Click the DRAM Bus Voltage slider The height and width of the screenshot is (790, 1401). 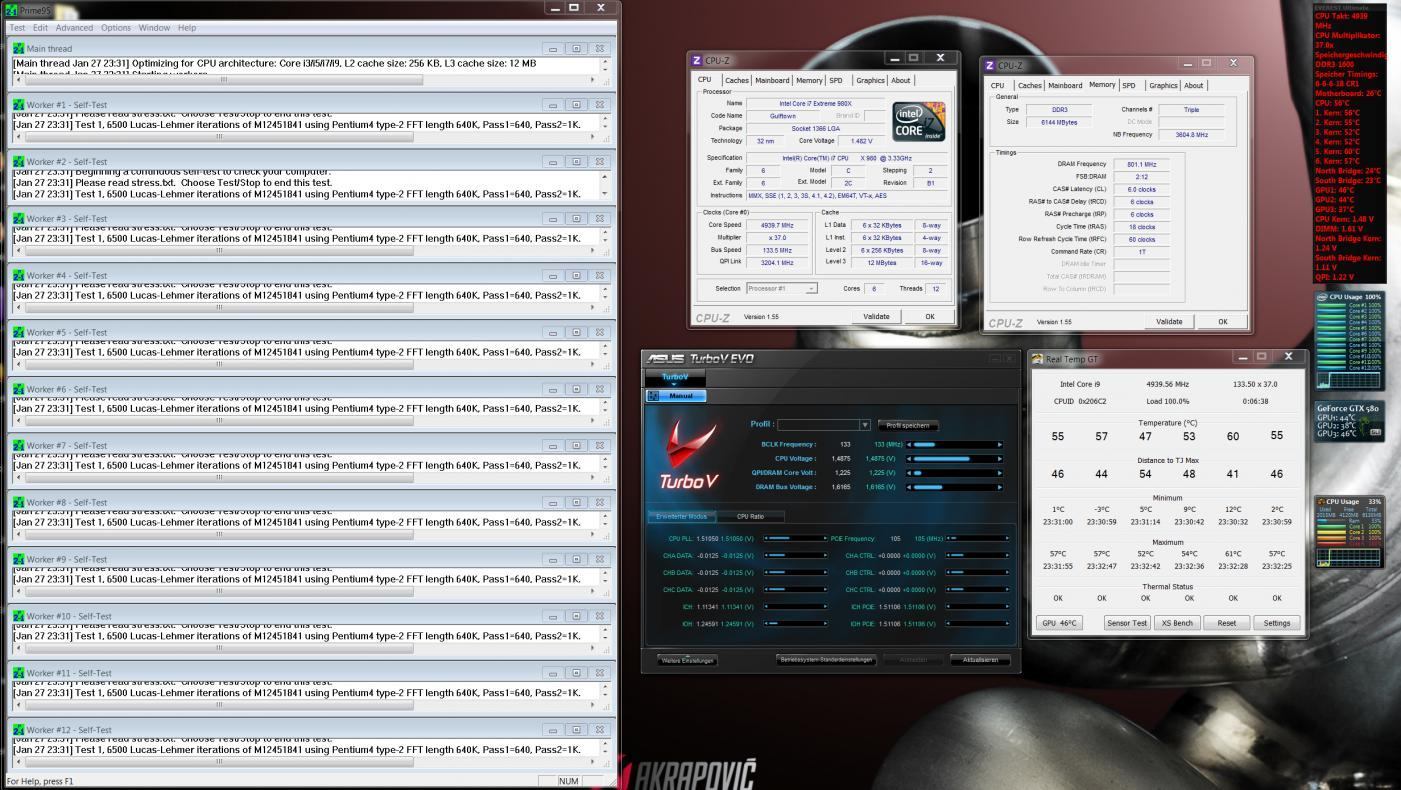(954, 486)
